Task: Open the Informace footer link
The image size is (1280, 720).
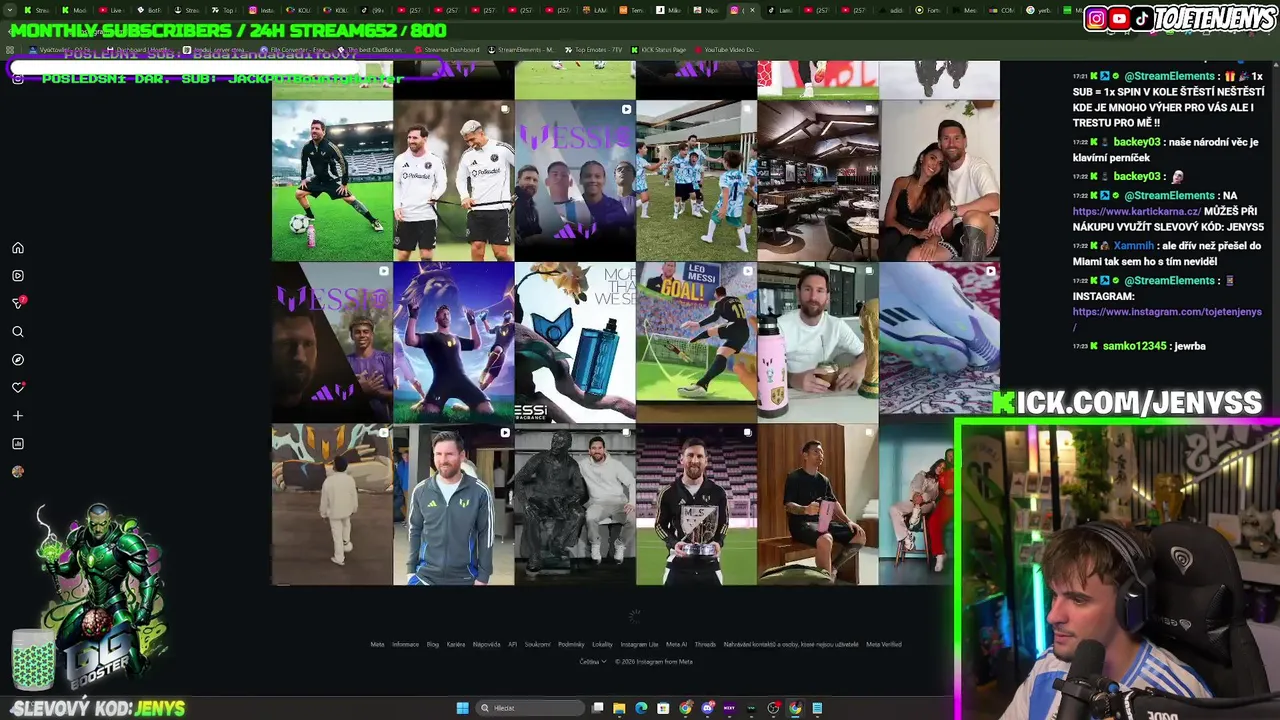Action: click(x=405, y=644)
